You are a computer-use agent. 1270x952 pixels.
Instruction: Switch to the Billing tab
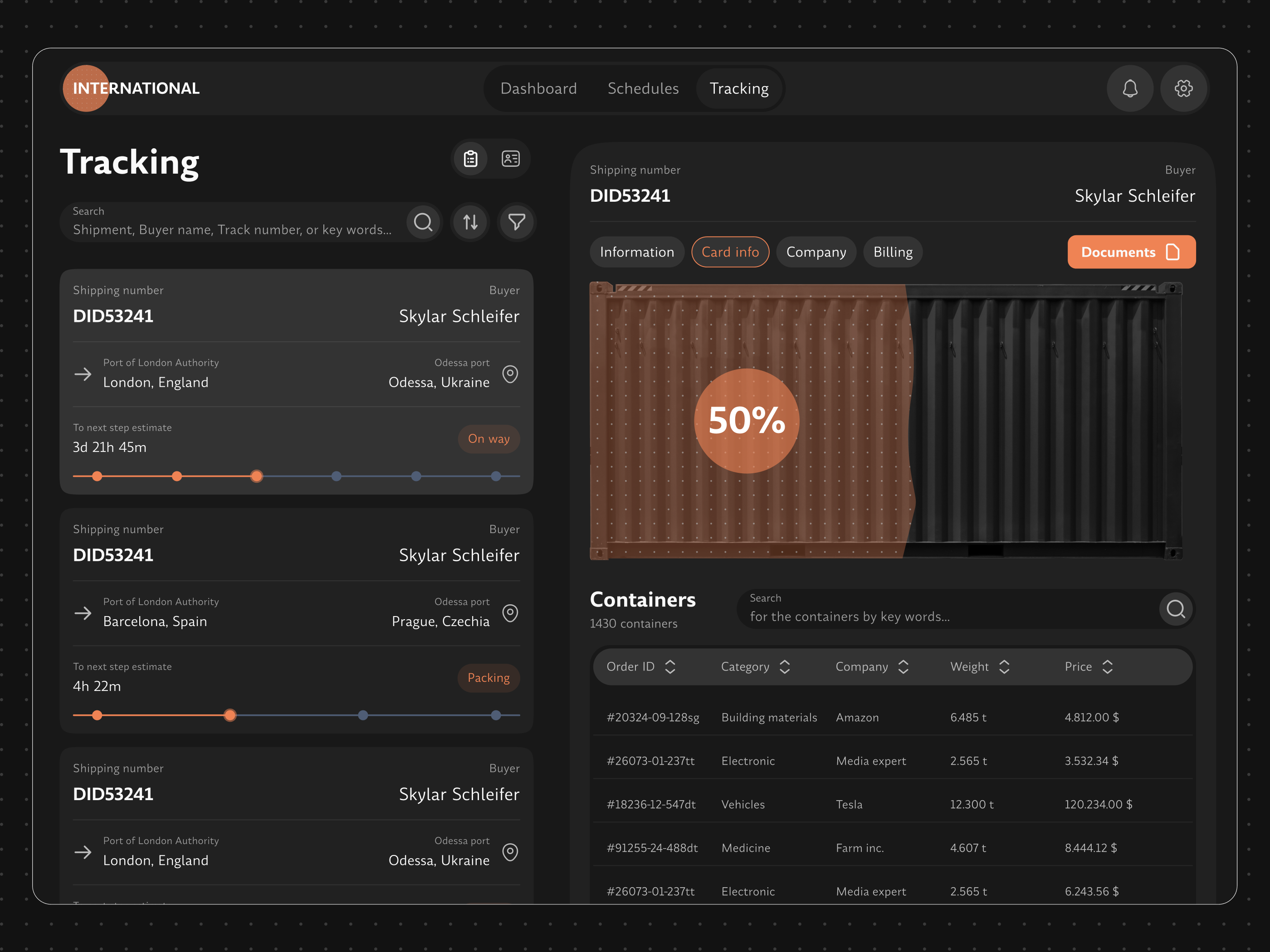pyautogui.click(x=893, y=252)
